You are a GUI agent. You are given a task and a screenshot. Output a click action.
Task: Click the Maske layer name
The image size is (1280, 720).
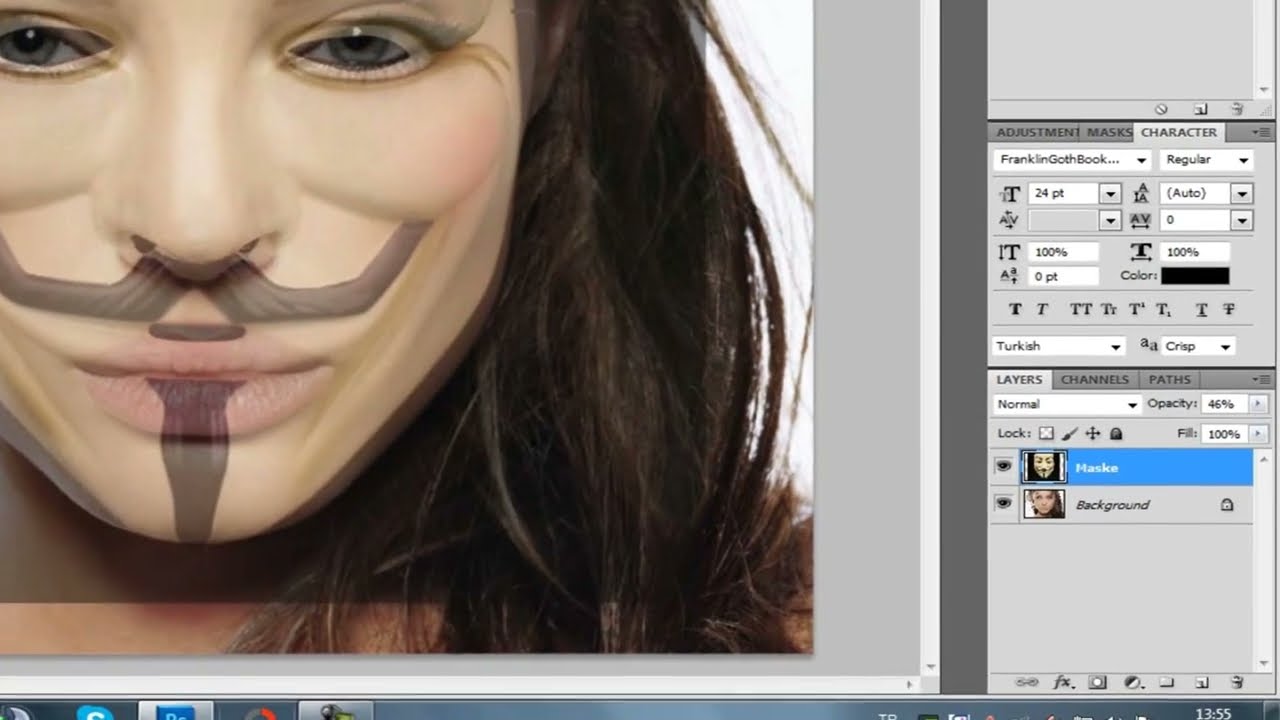pyautogui.click(x=1096, y=468)
